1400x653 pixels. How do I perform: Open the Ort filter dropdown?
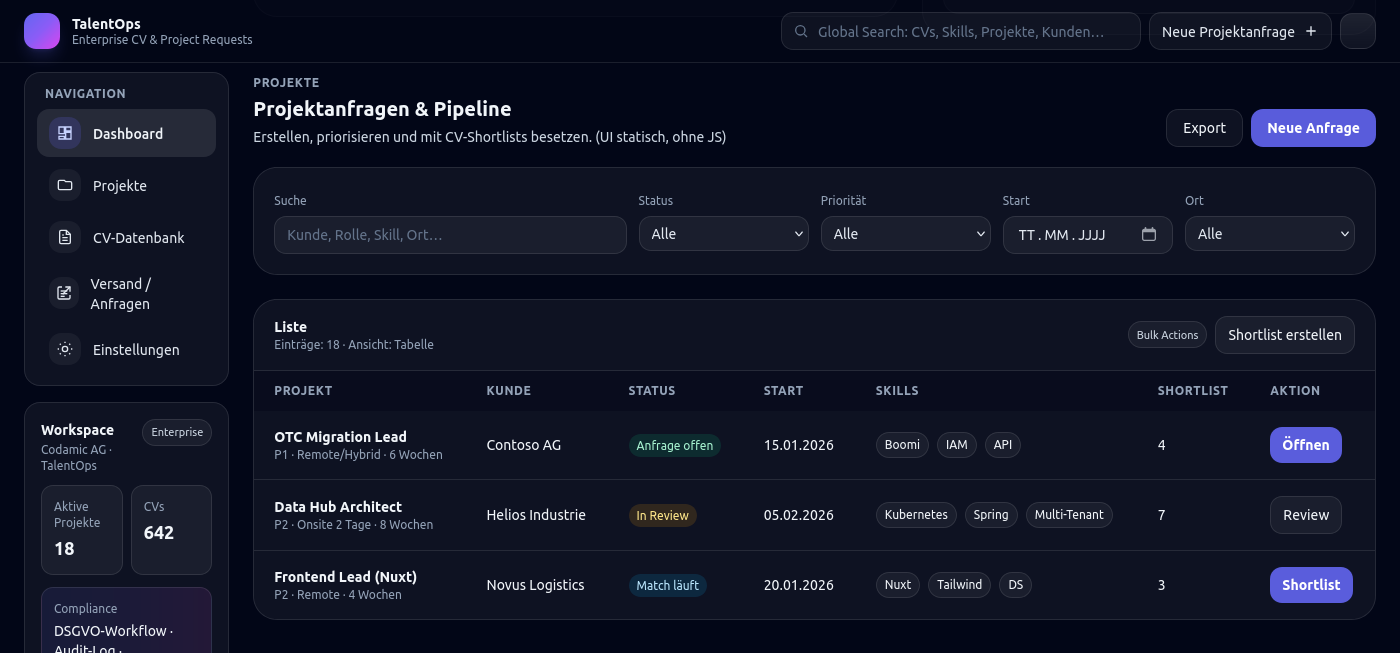point(1269,234)
